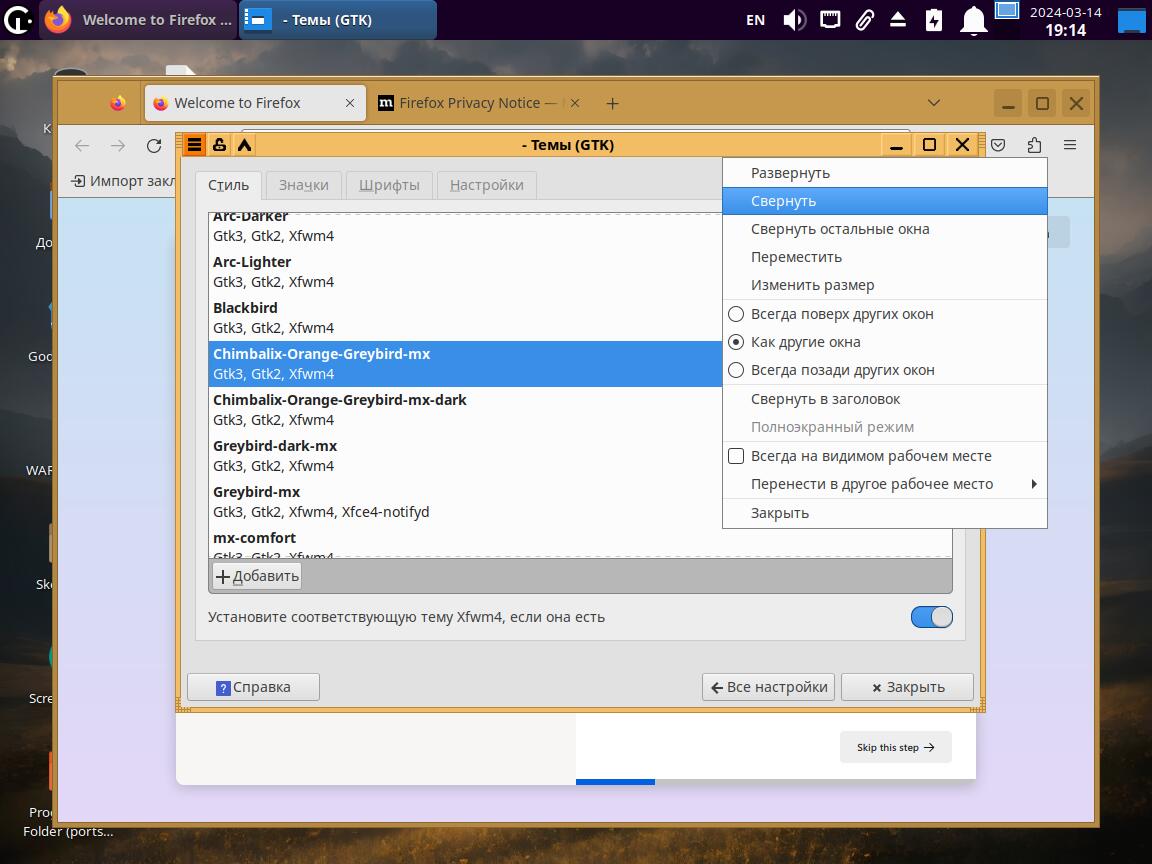Switch to the Значки tab
The height and width of the screenshot is (864, 1152).
(304, 185)
